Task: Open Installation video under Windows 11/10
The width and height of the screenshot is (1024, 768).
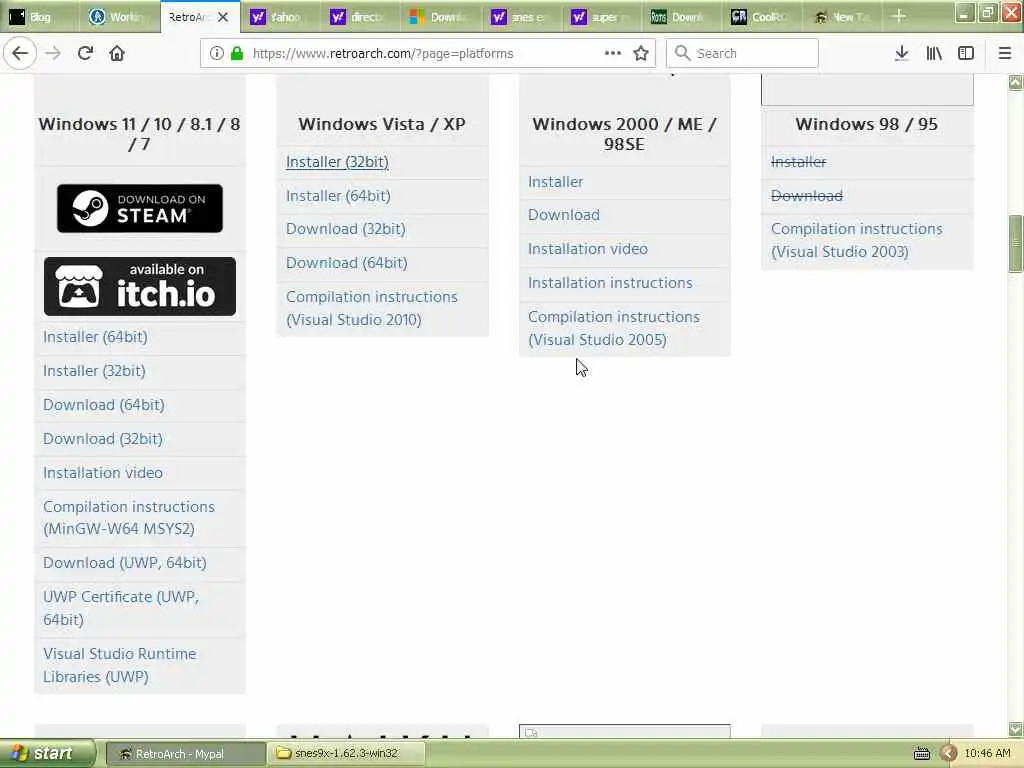Action: click(103, 473)
